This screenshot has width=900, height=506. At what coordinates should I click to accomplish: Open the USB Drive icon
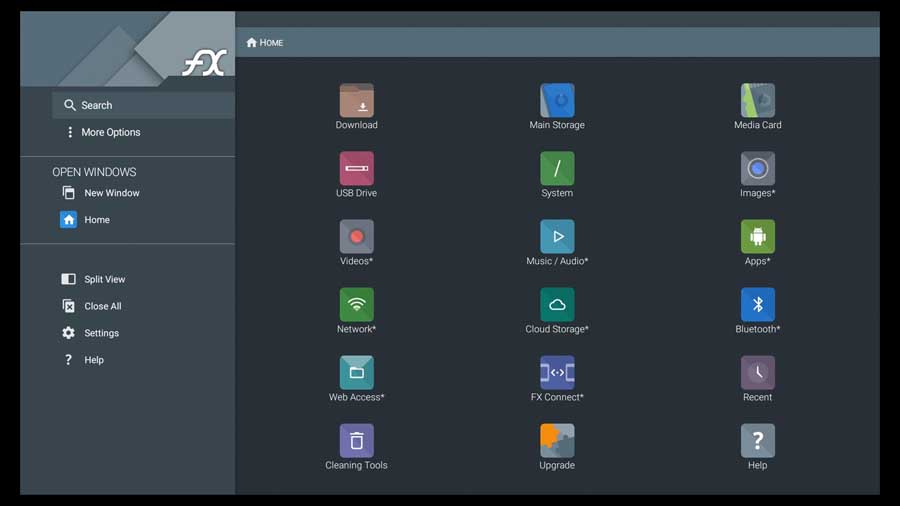[x=356, y=169]
